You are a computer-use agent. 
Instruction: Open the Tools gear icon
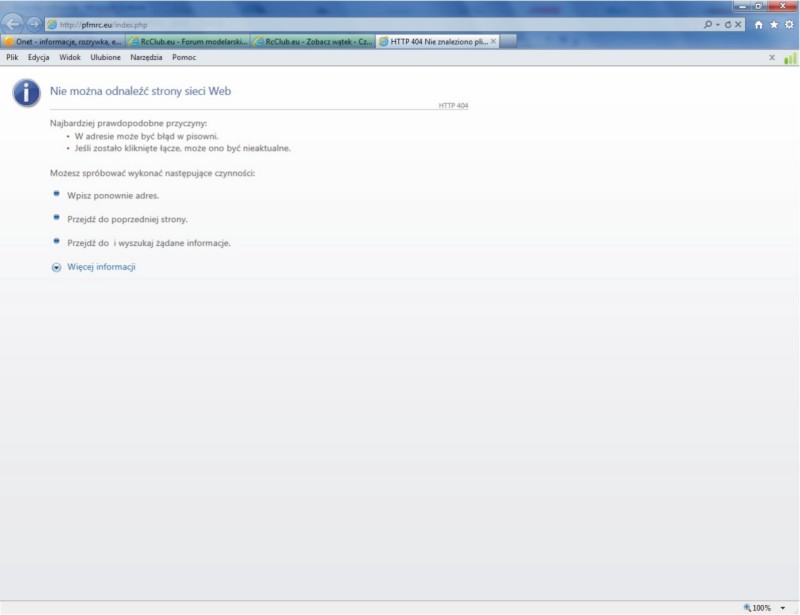tap(789, 24)
